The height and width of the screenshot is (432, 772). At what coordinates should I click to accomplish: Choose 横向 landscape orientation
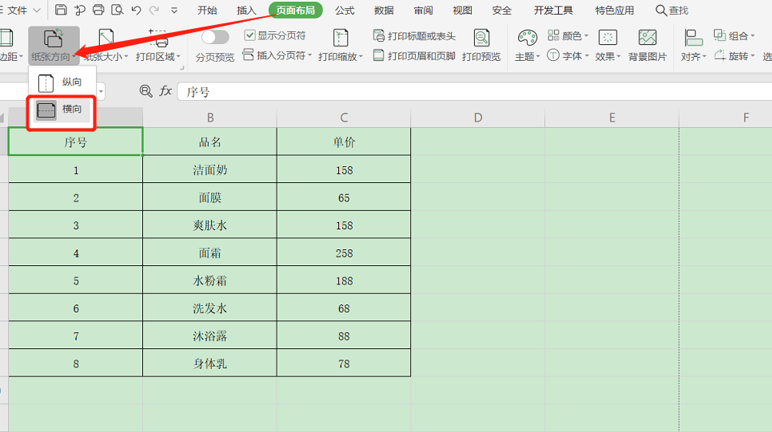click(62, 110)
